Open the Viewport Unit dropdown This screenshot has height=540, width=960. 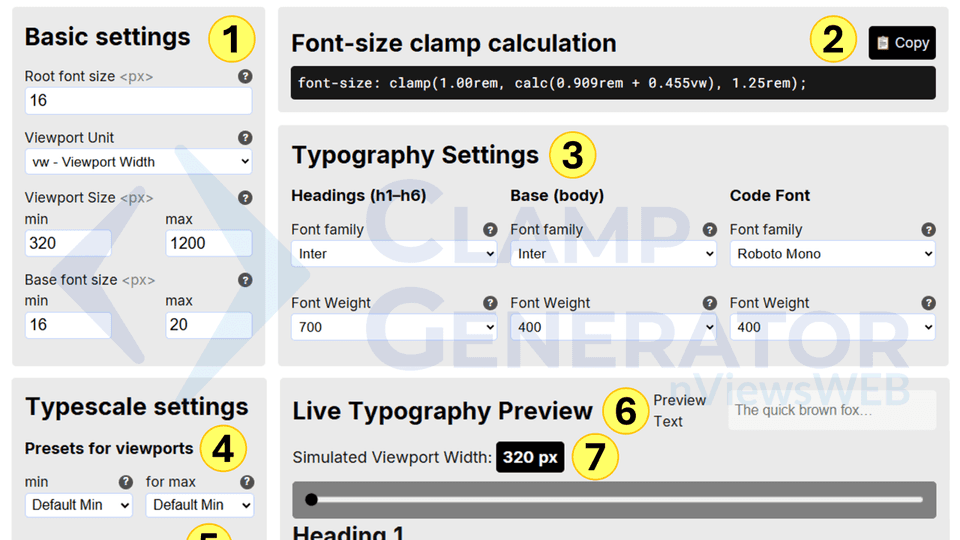tap(138, 162)
